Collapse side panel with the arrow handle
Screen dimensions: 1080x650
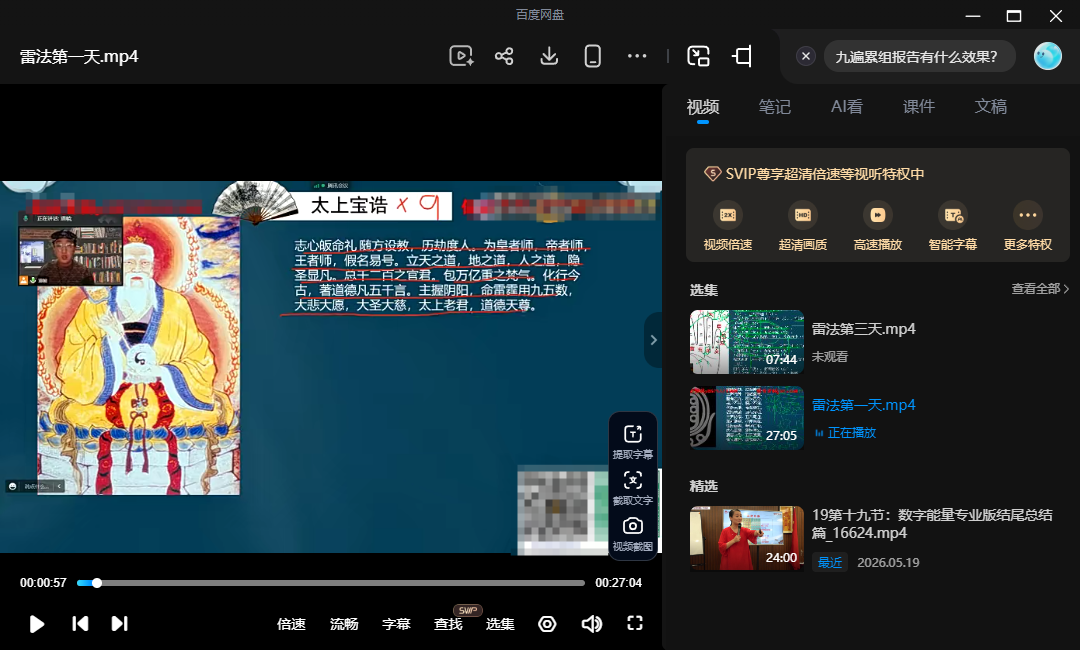[653, 339]
